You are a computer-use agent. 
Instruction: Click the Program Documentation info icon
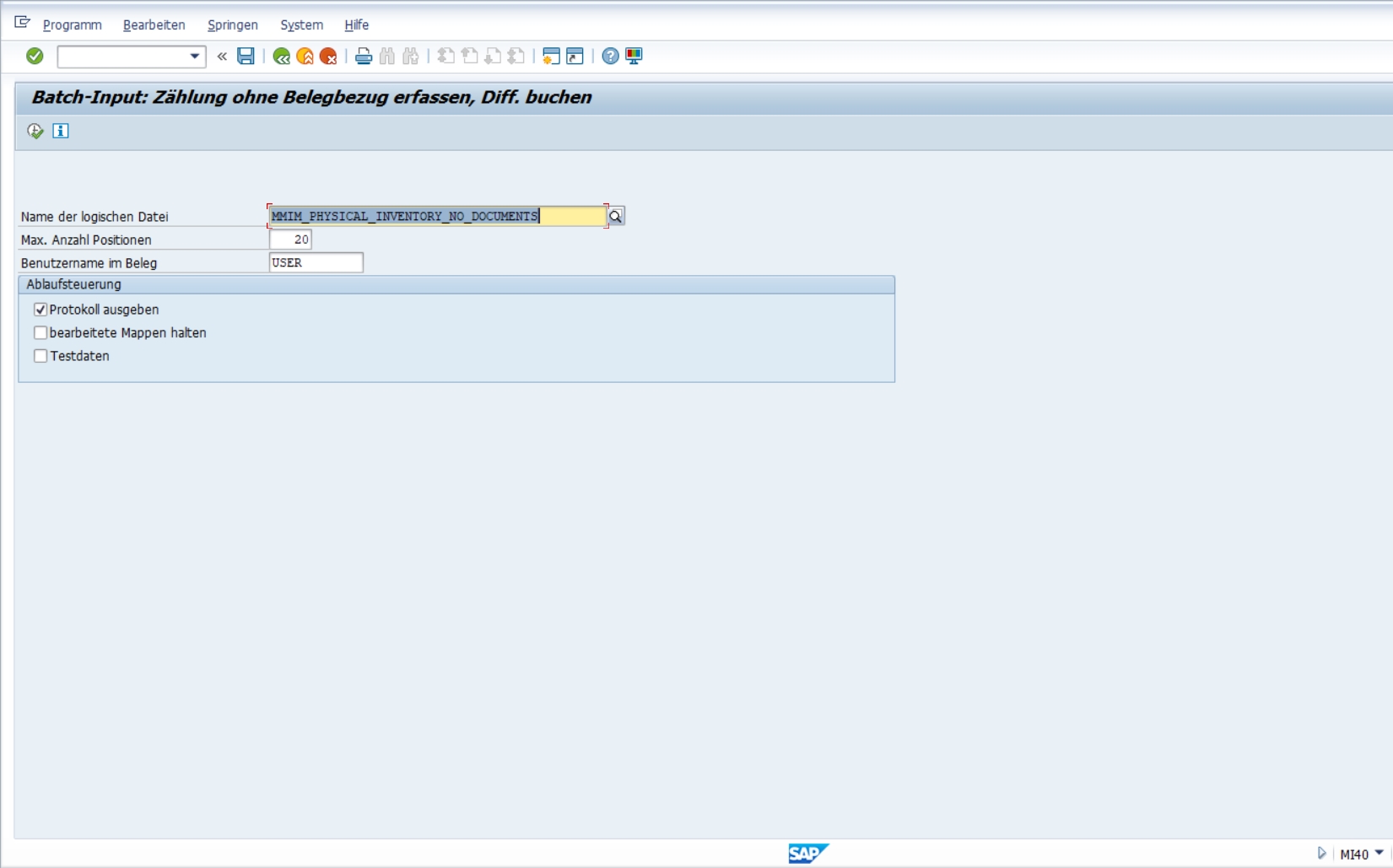(x=61, y=131)
